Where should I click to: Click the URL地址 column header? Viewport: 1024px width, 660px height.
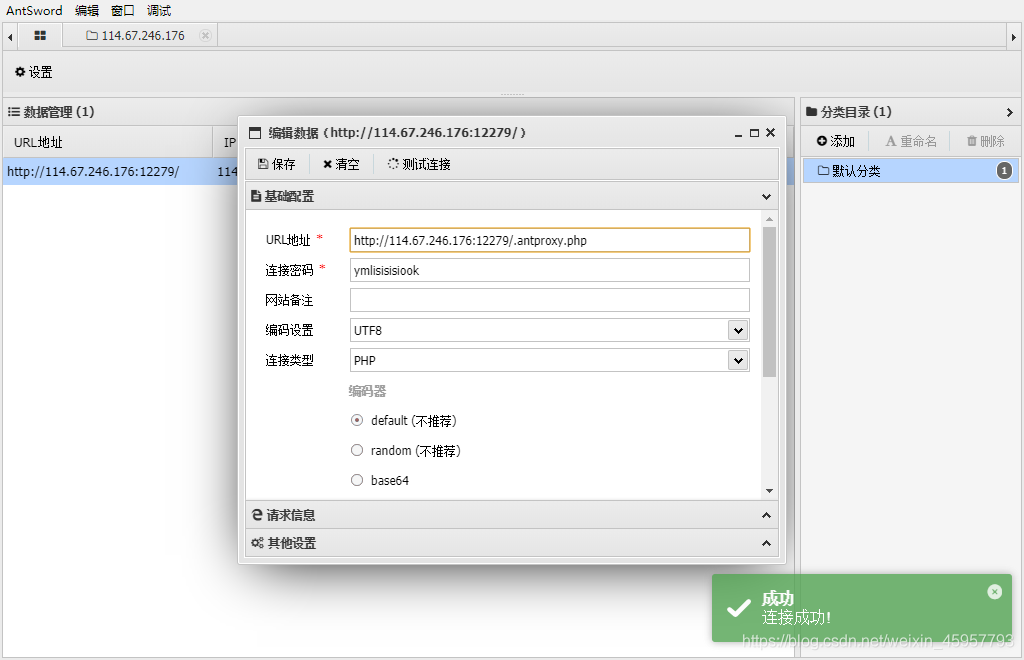click(x=108, y=142)
